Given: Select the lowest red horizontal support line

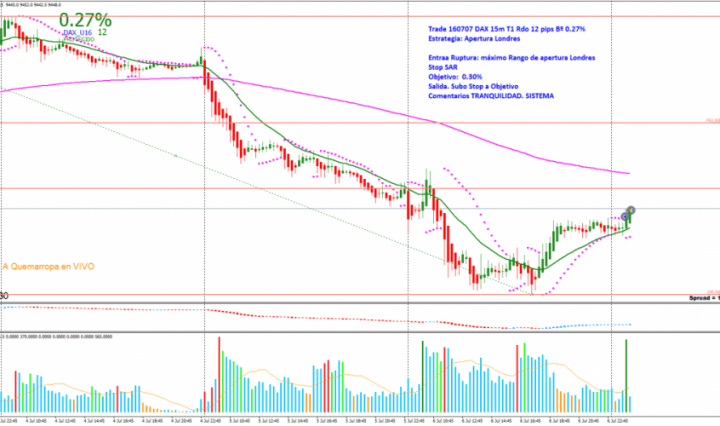Looking at the screenshot, I should pyautogui.click(x=300, y=294).
